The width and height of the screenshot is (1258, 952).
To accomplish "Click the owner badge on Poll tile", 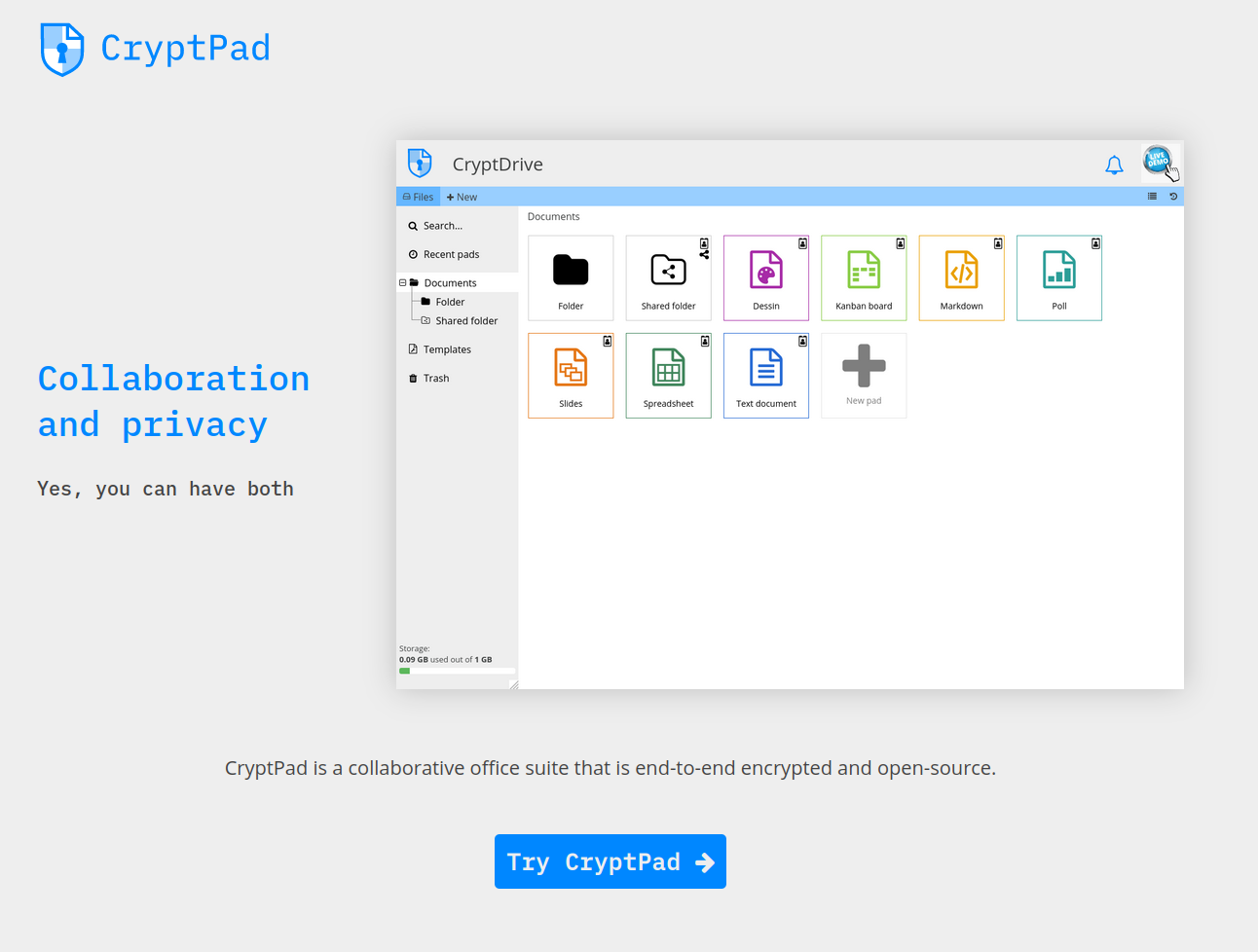I will pos(1095,243).
